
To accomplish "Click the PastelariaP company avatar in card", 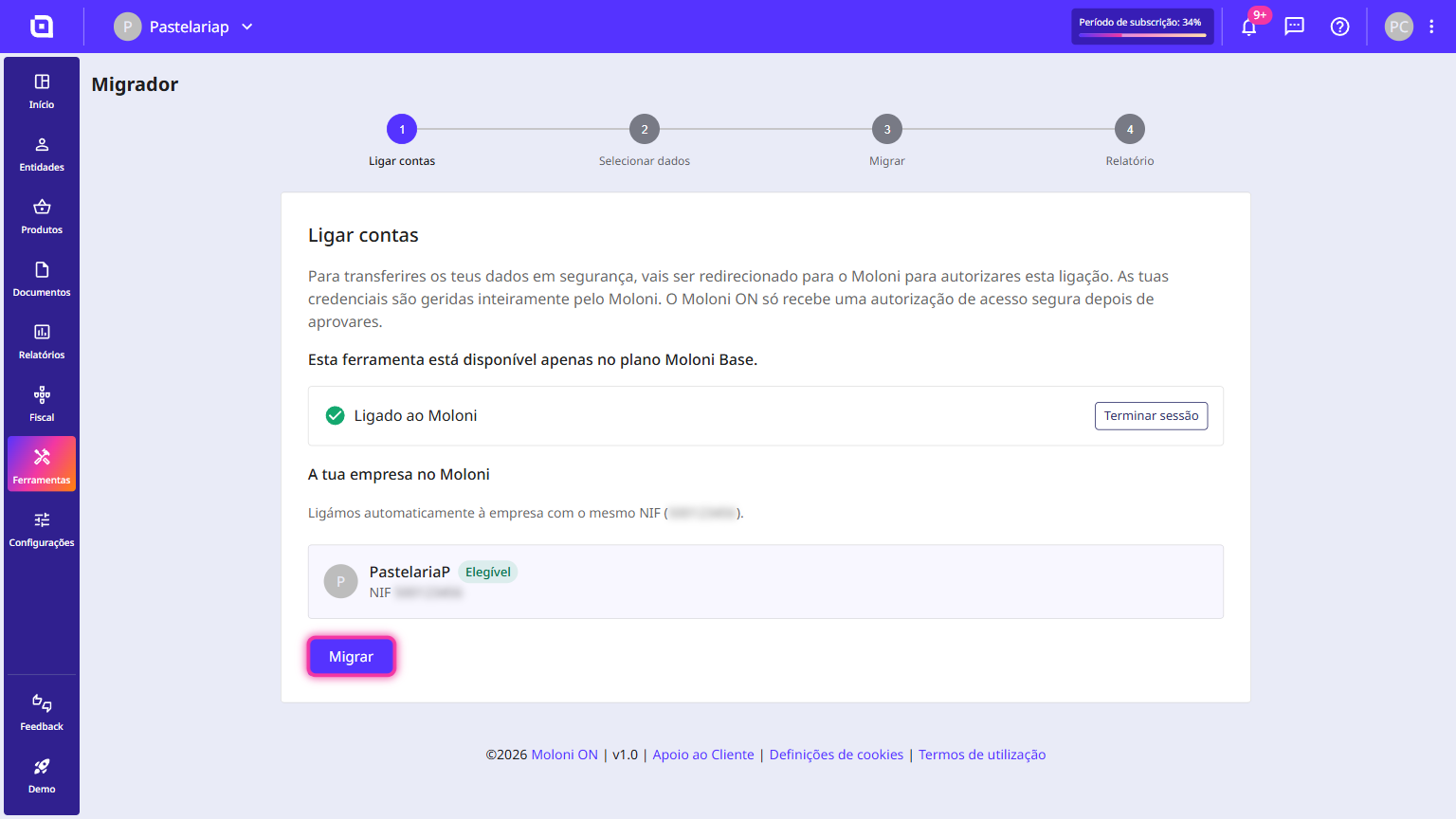I will point(341,581).
